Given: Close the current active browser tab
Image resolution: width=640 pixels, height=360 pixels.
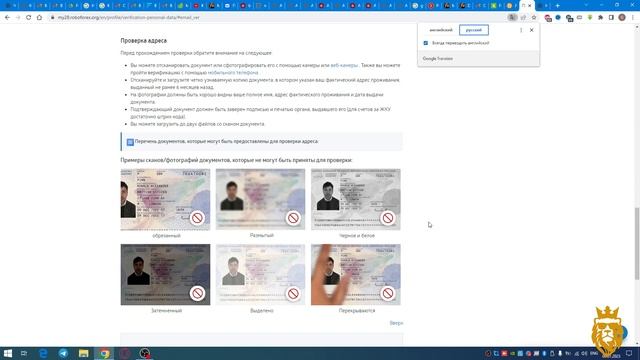Looking at the screenshot, I should point(530,6).
